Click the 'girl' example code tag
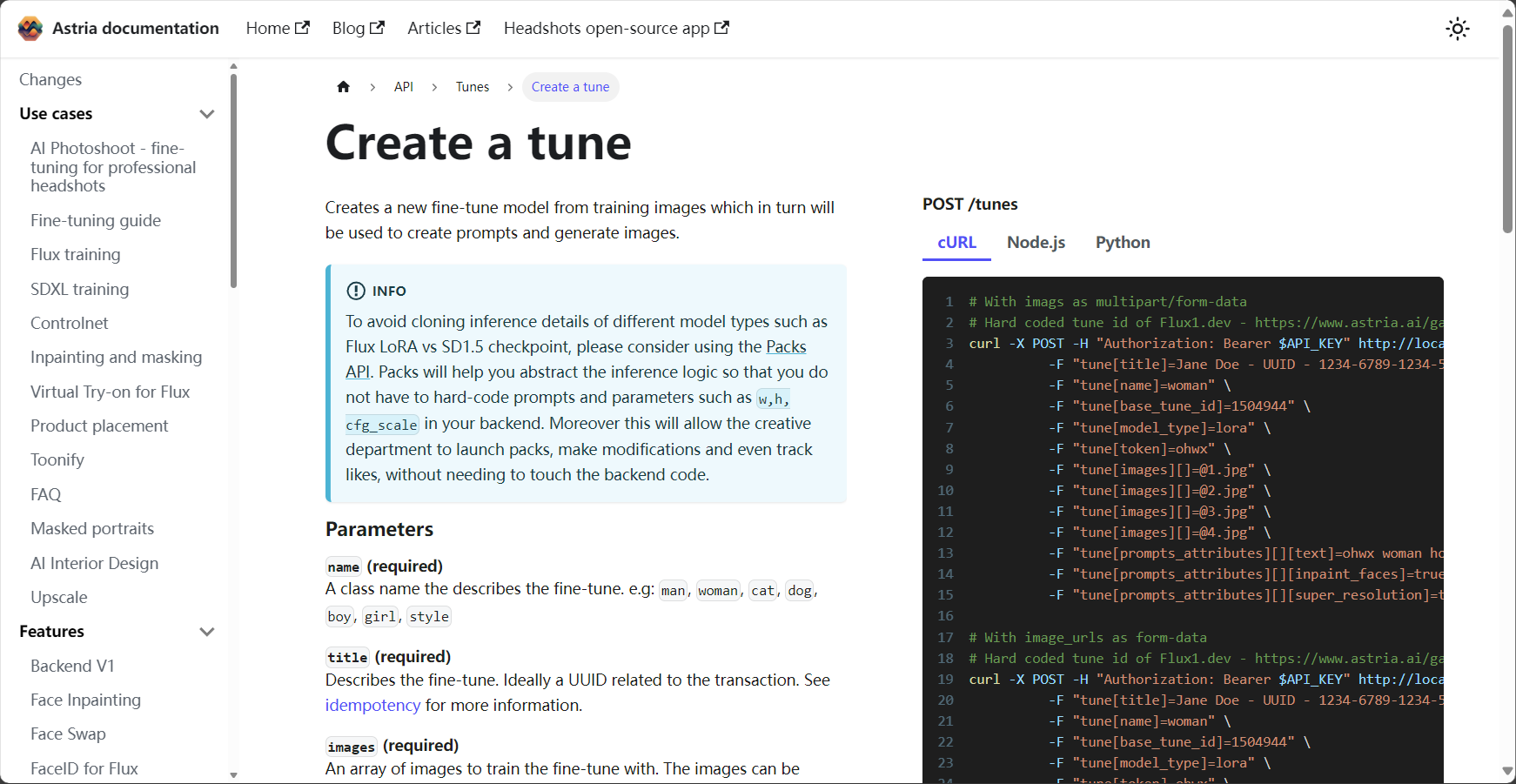 click(380, 617)
